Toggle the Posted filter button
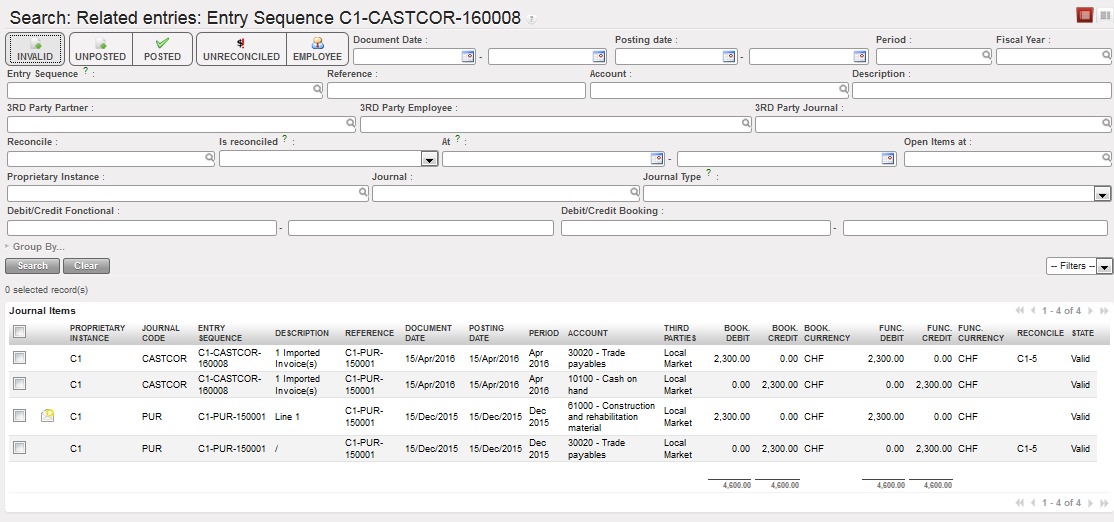1114x522 pixels. (x=162, y=49)
